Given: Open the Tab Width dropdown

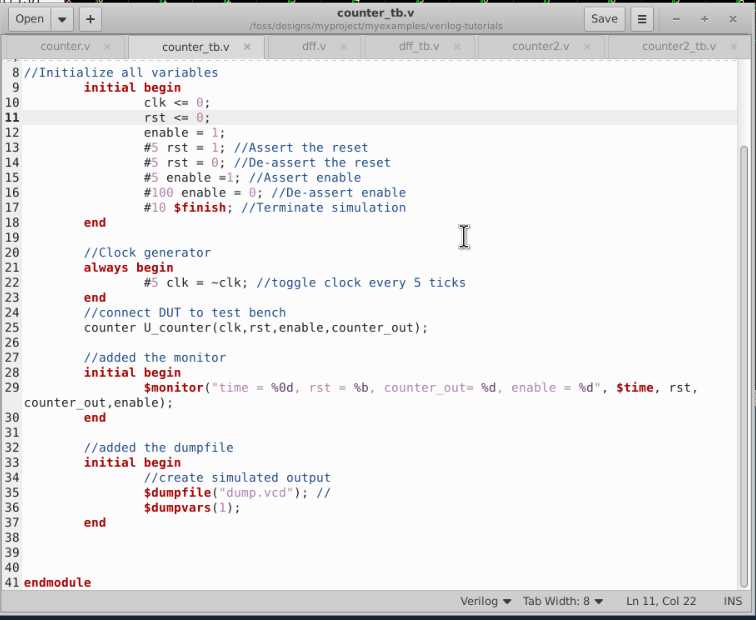Looking at the screenshot, I should (563, 601).
